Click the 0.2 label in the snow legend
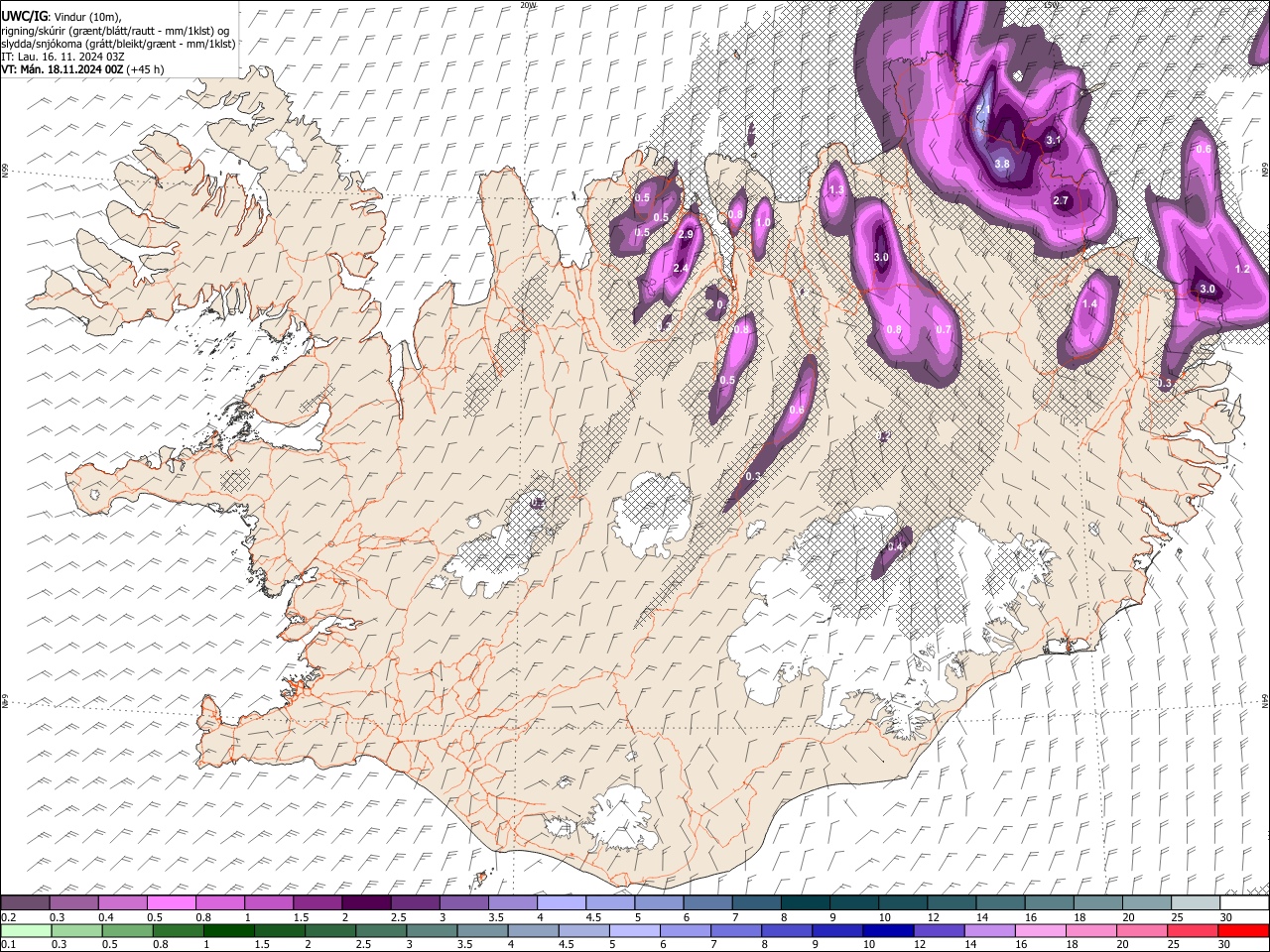 9,917
